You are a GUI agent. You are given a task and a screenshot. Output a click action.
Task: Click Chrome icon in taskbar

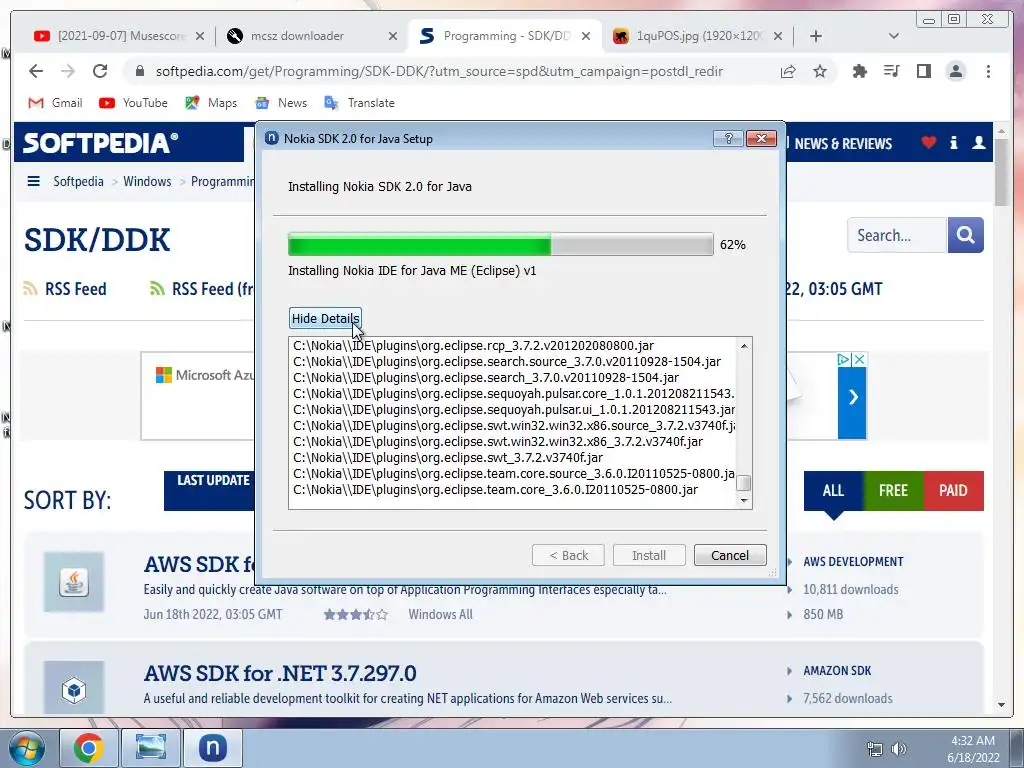[88, 748]
